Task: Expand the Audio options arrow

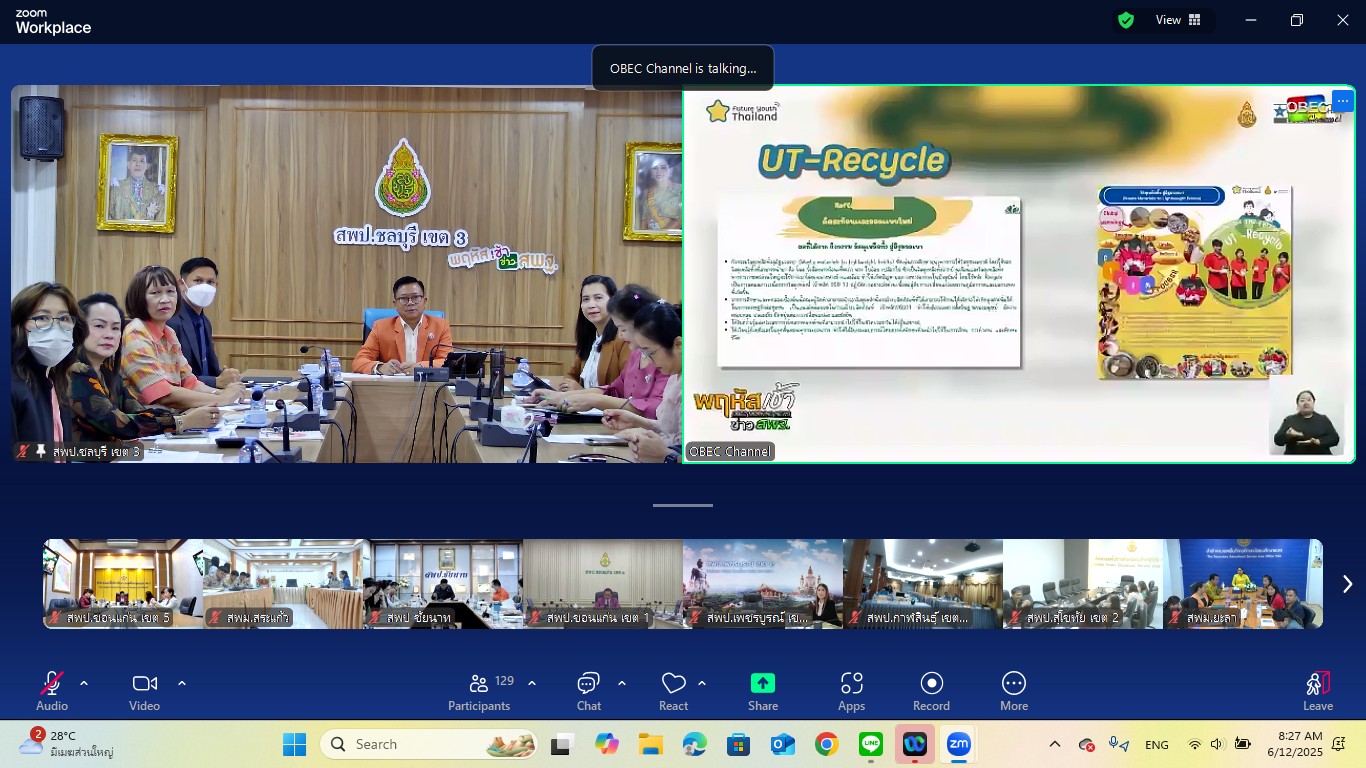Action: pyautogui.click(x=84, y=683)
